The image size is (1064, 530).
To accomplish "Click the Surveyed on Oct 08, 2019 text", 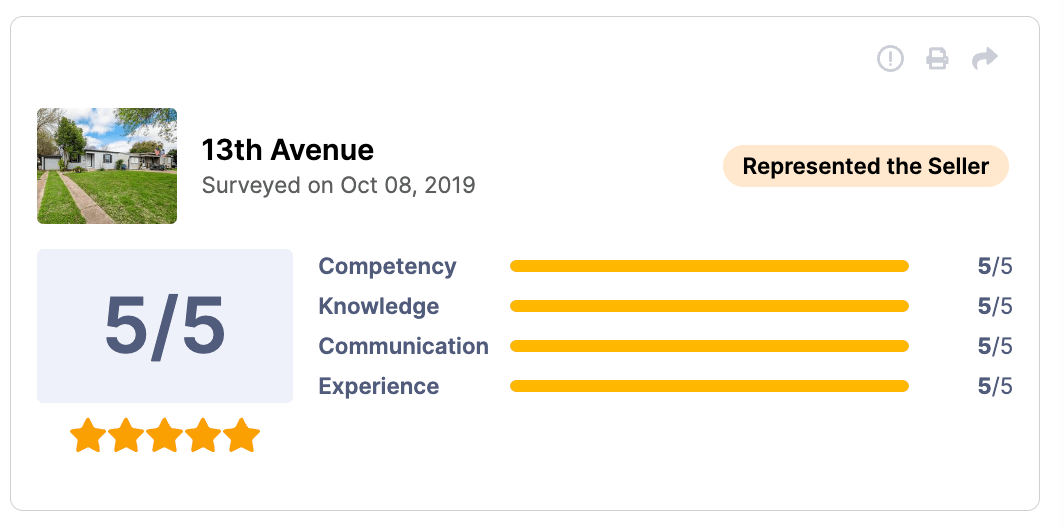I will (x=338, y=185).
